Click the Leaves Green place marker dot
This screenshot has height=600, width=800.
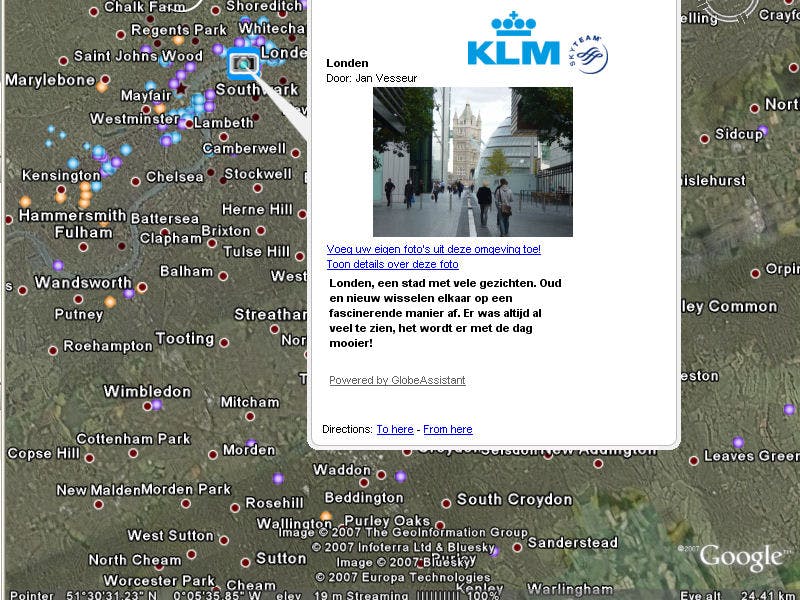coord(694,460)
